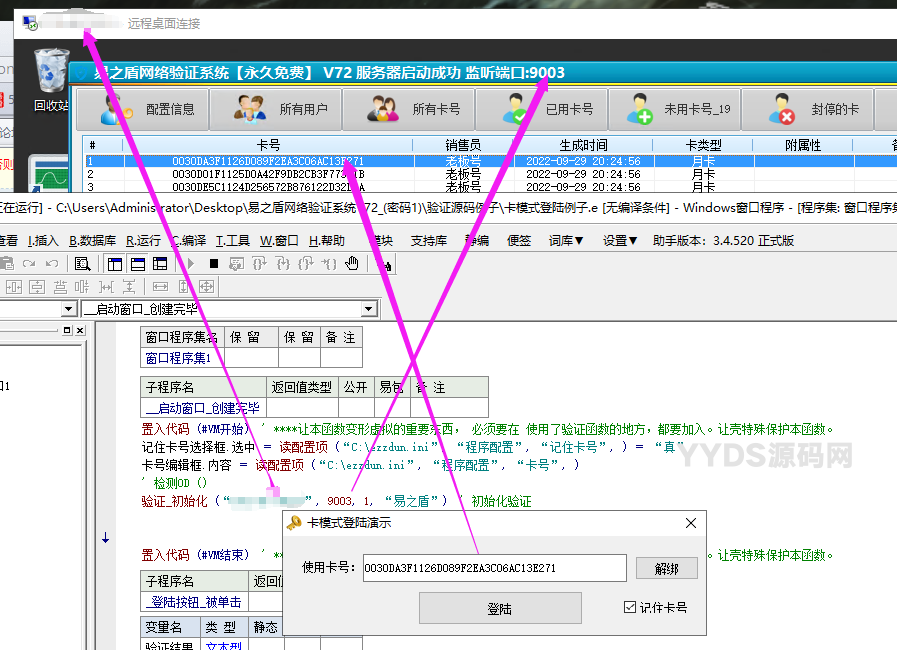
Task: Click the 生成时间 column header
Action: pos(583,146)
